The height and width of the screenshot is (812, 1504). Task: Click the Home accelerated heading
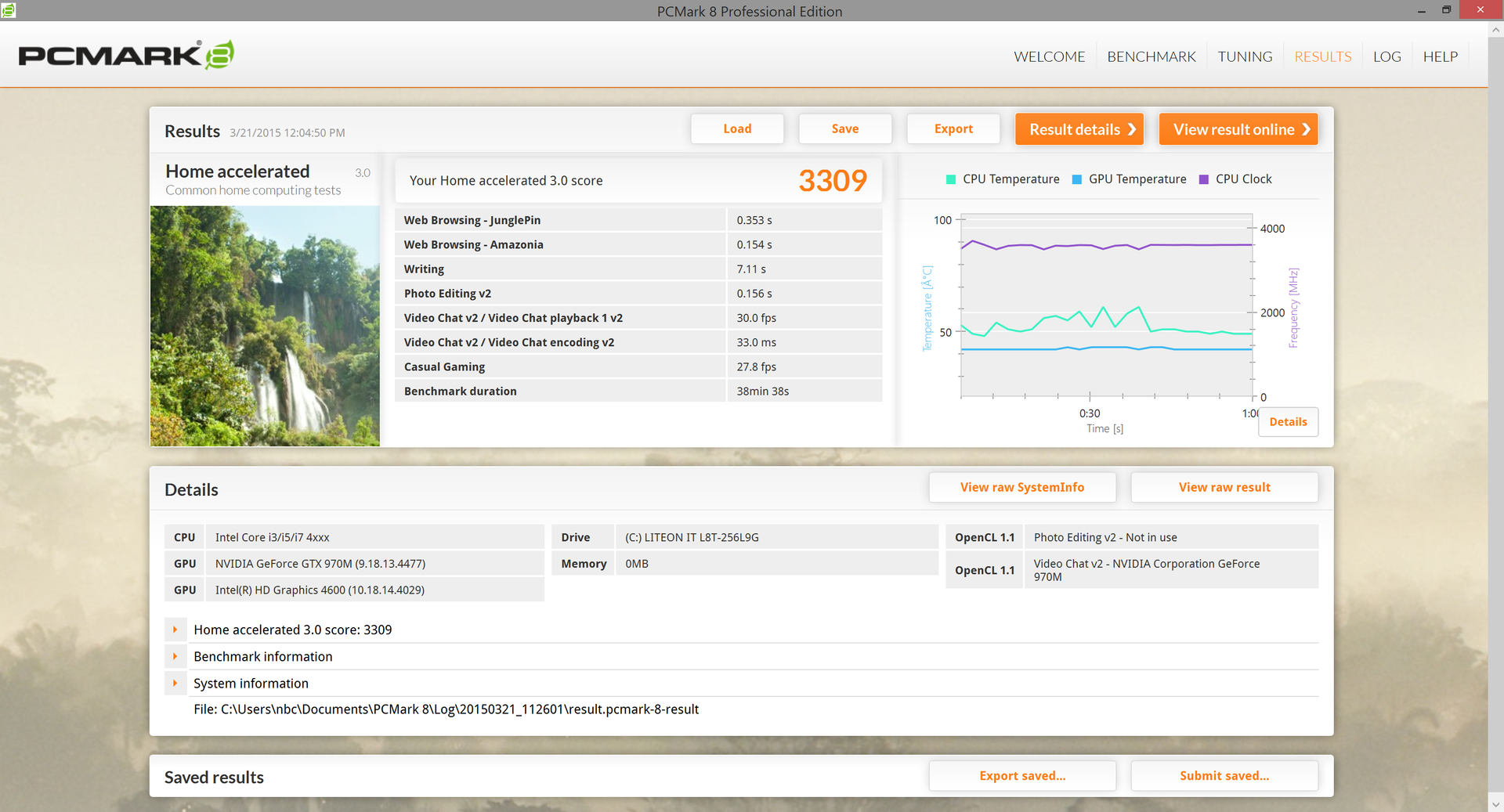click(237, 171)
